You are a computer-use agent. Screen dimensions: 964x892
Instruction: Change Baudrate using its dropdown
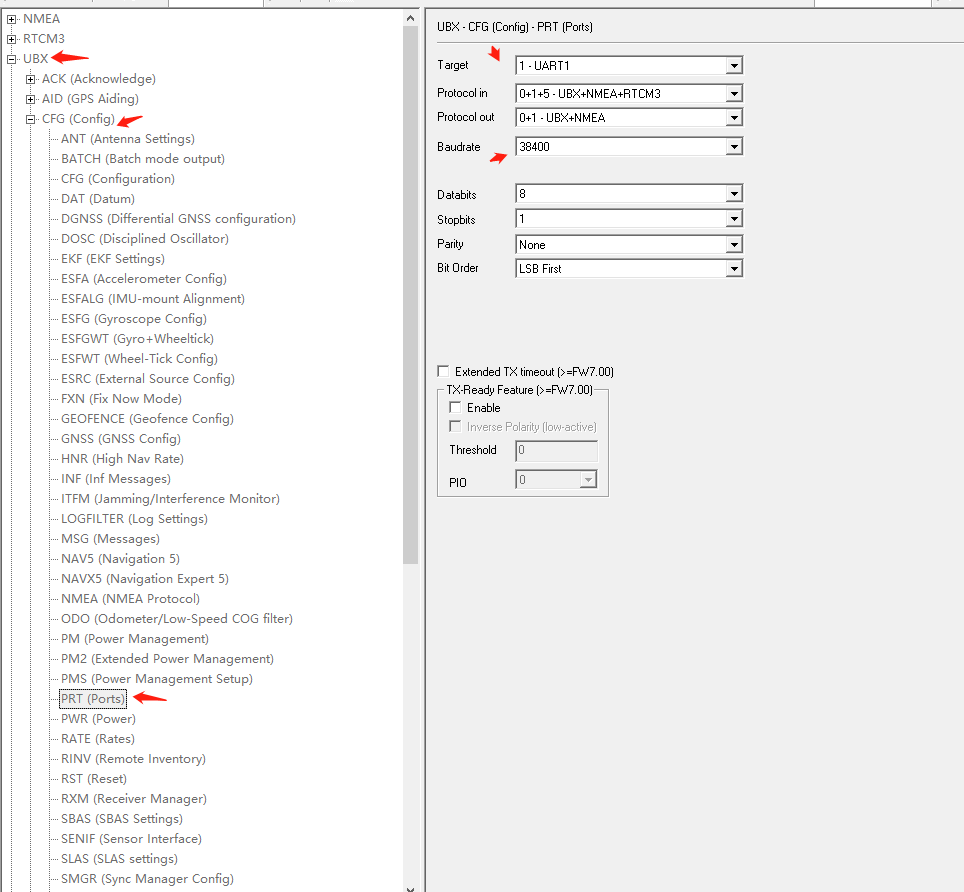[736, 147]
